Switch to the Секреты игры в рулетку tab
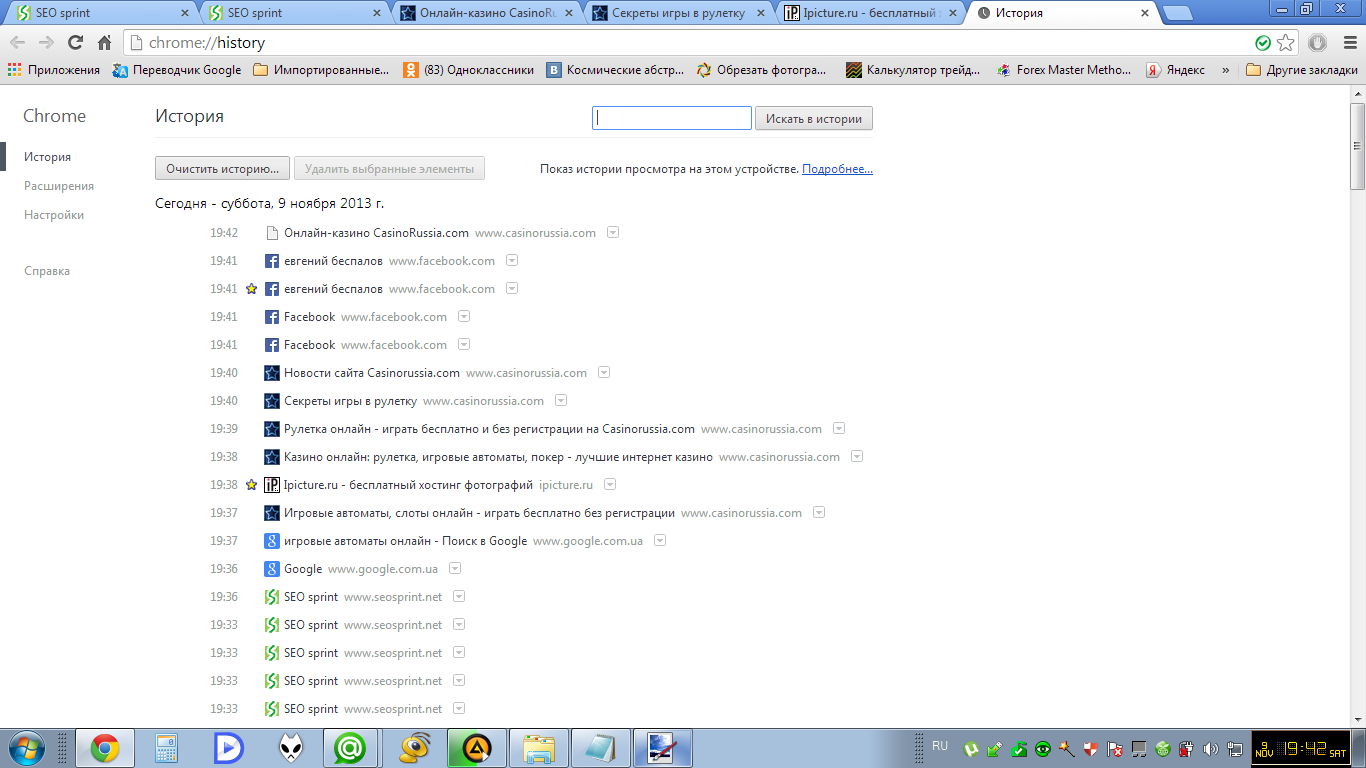 (680, 13)
